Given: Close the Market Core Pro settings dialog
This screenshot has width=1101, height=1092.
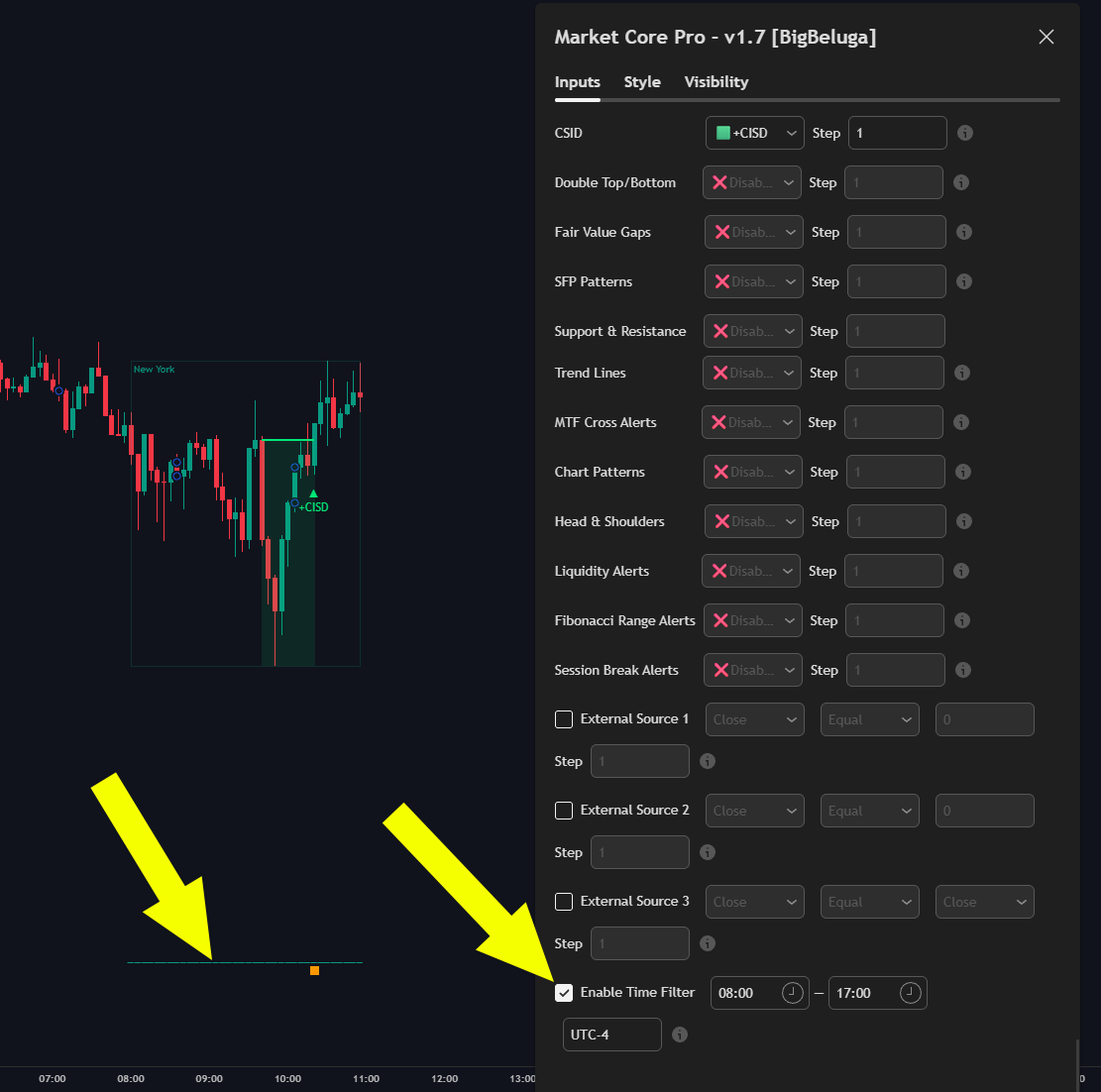Looking at the screenshot, I should click(x=1046, y=38).
